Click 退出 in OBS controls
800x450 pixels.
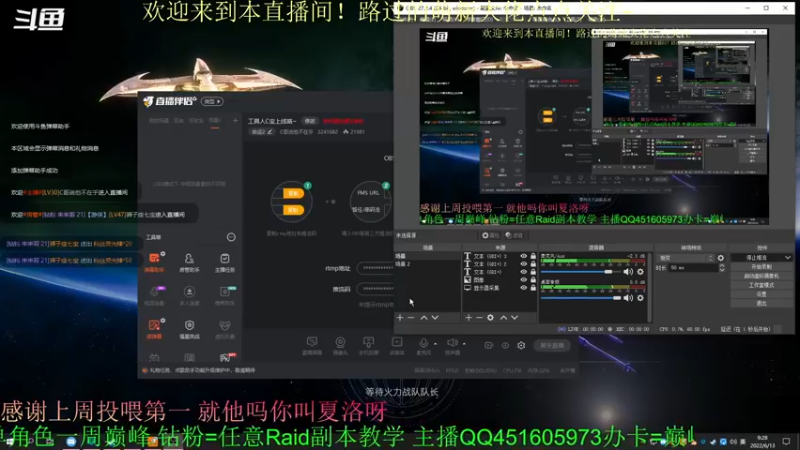pyautogui.click(x=761, y=304)
